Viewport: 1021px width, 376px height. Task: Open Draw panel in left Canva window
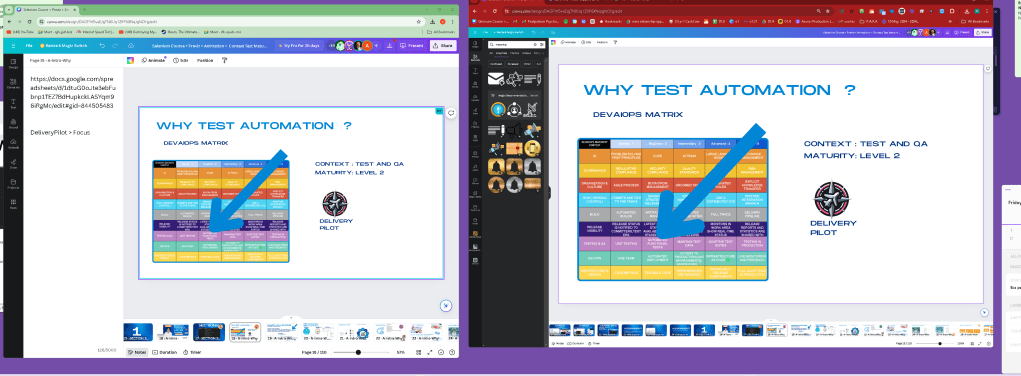tap(13, 164)
